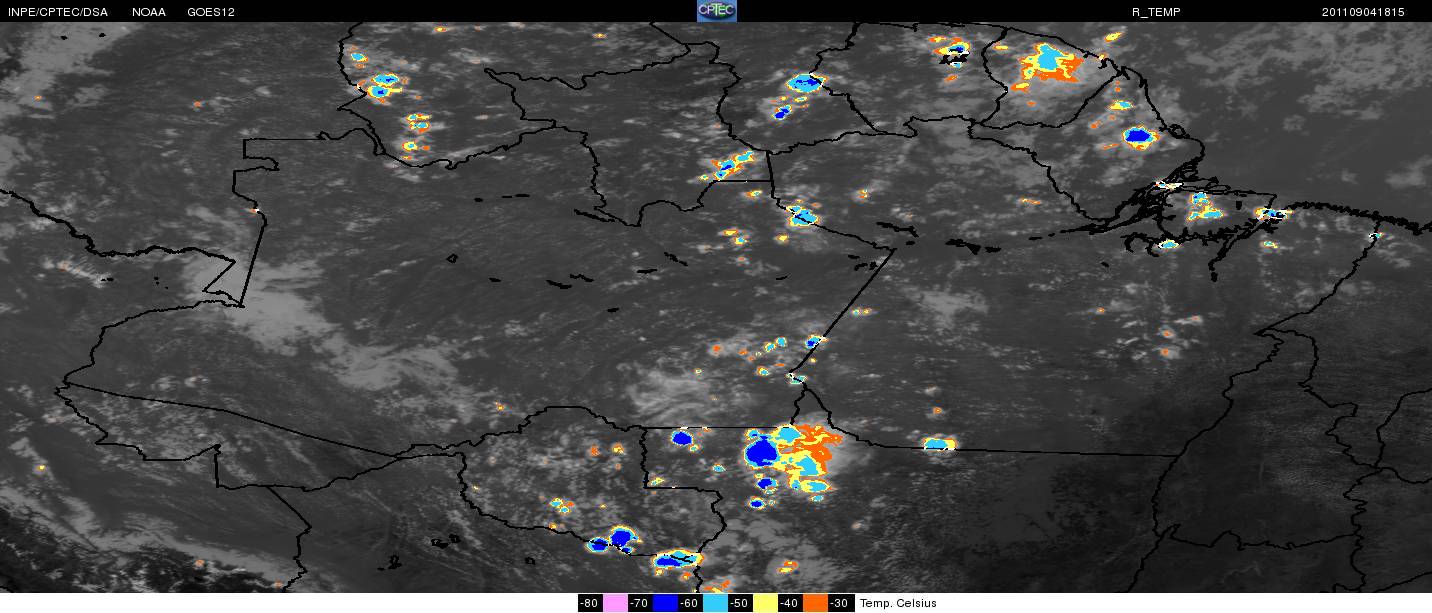Click the dark blue legend color swatch

(x=665, y=603)
